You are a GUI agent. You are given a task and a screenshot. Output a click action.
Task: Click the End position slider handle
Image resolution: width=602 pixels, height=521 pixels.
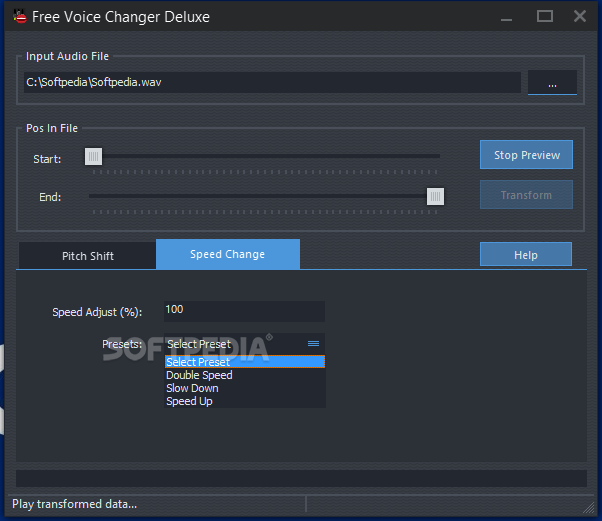(435, 196)
